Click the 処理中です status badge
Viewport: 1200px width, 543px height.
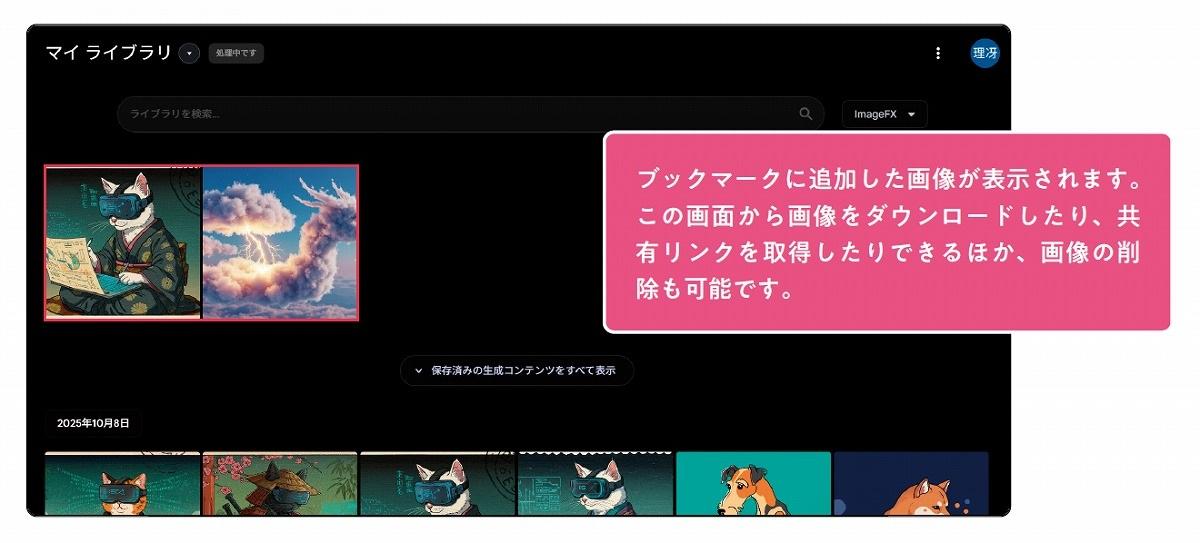[x=236, y=53]
